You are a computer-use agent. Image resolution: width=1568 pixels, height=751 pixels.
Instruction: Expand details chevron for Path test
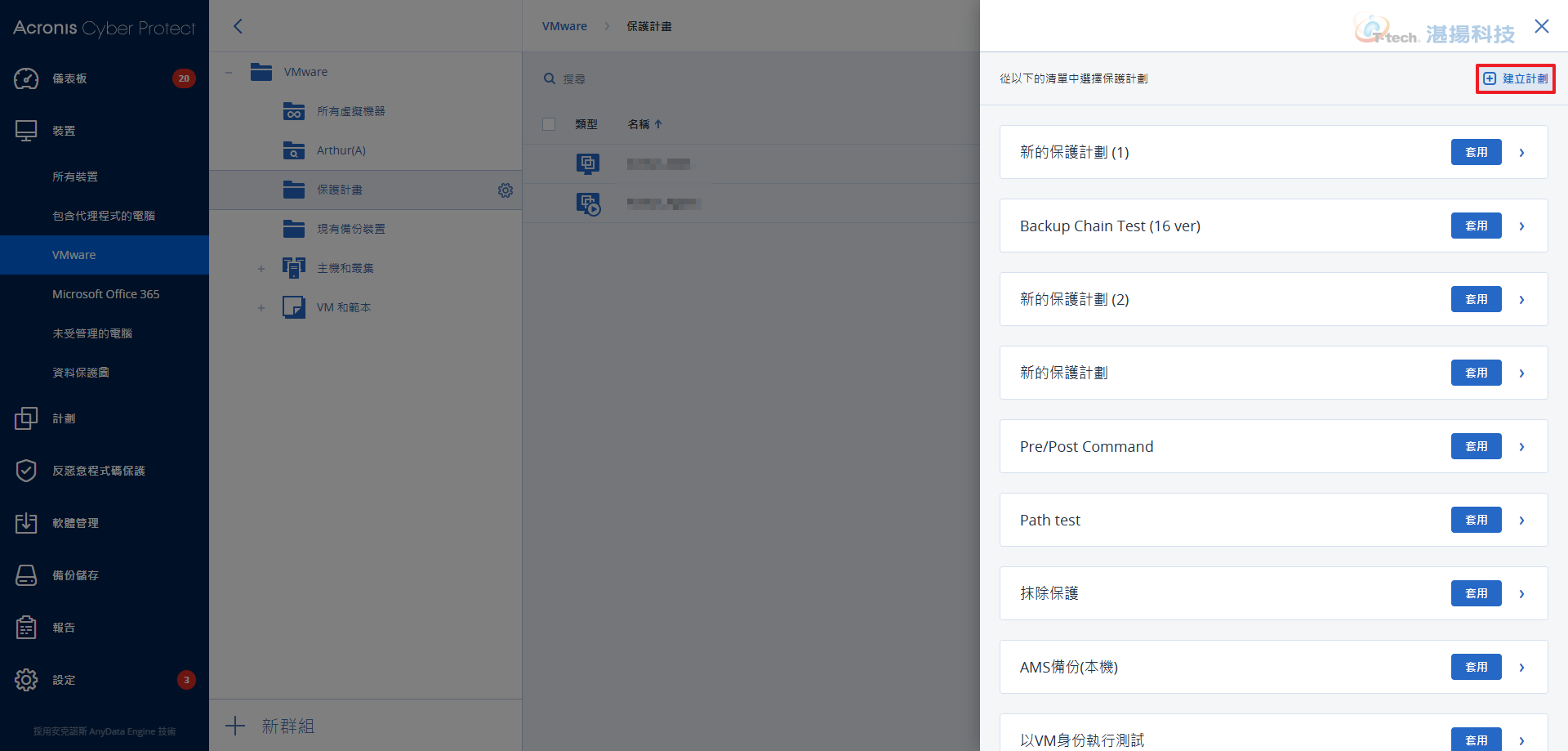(x=1522, y=521)
